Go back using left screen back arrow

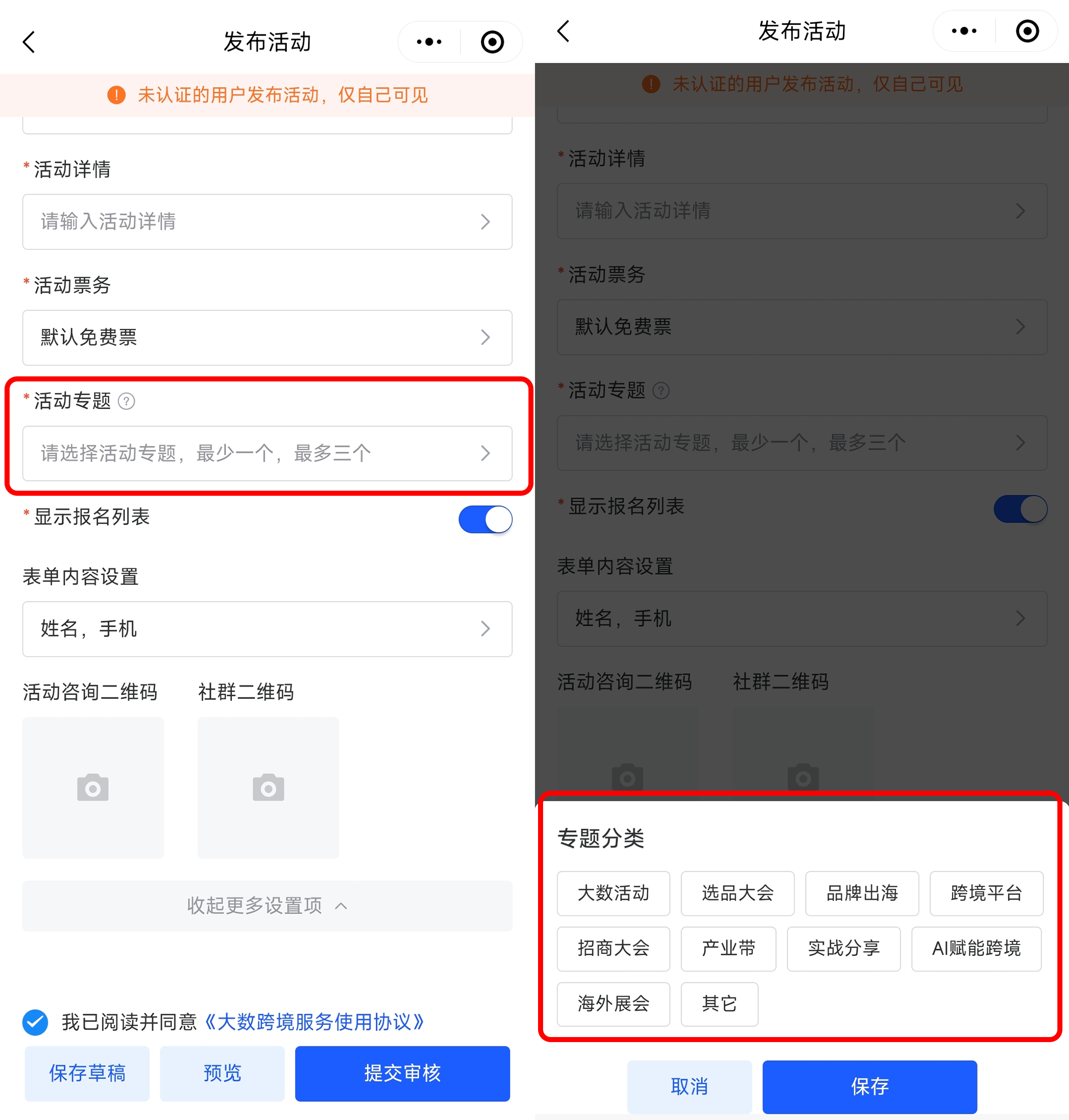pos(29,41)
